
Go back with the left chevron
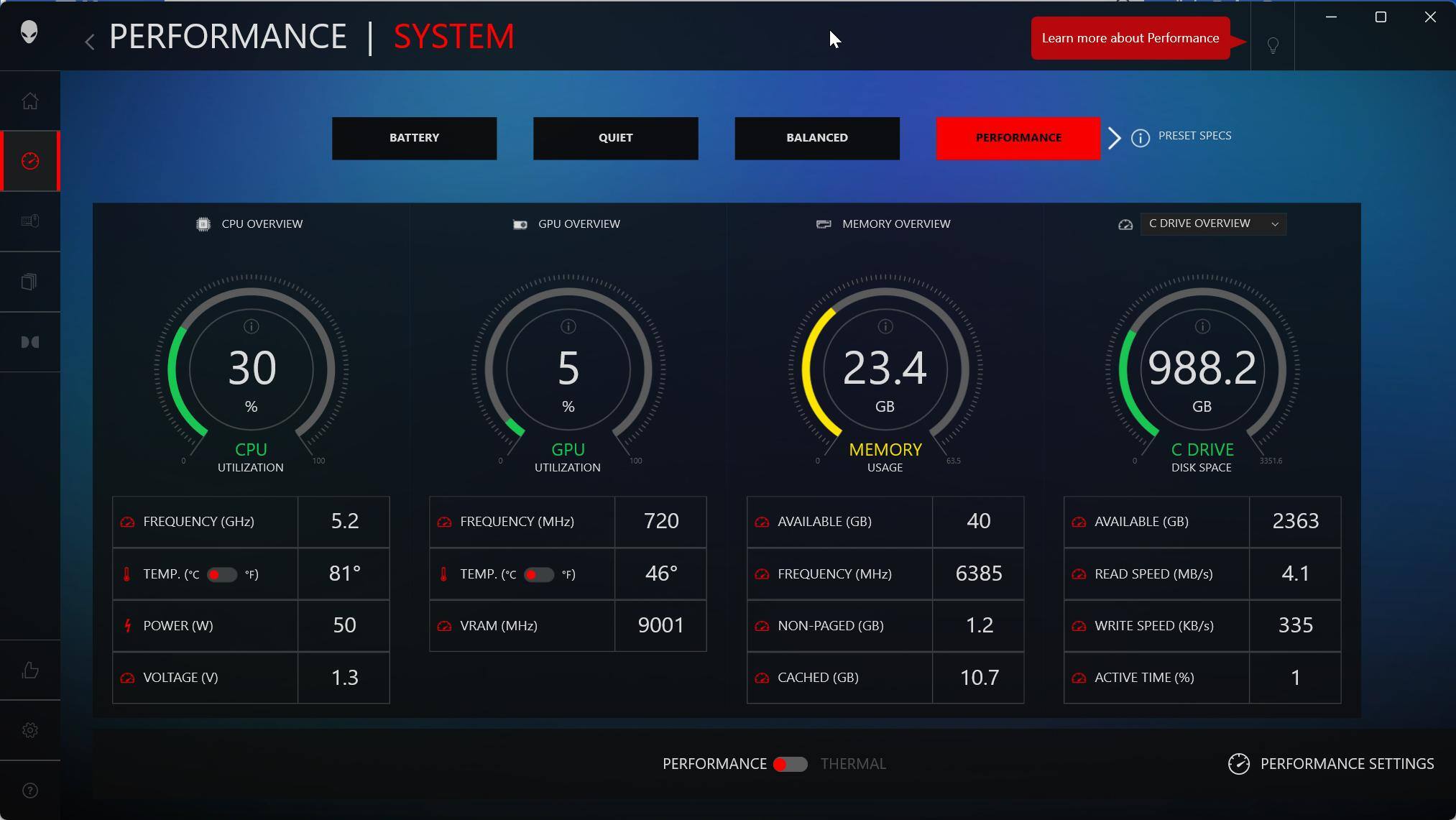[89, 42]
